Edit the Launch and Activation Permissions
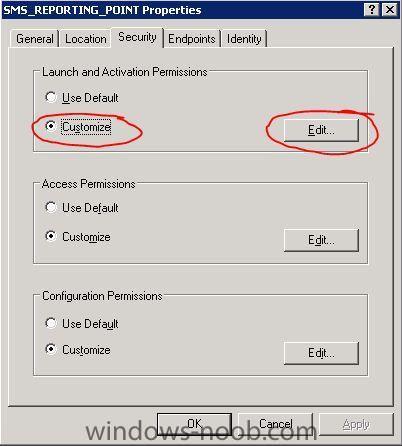Screen dimensions: 402x446 click(321, 130)
